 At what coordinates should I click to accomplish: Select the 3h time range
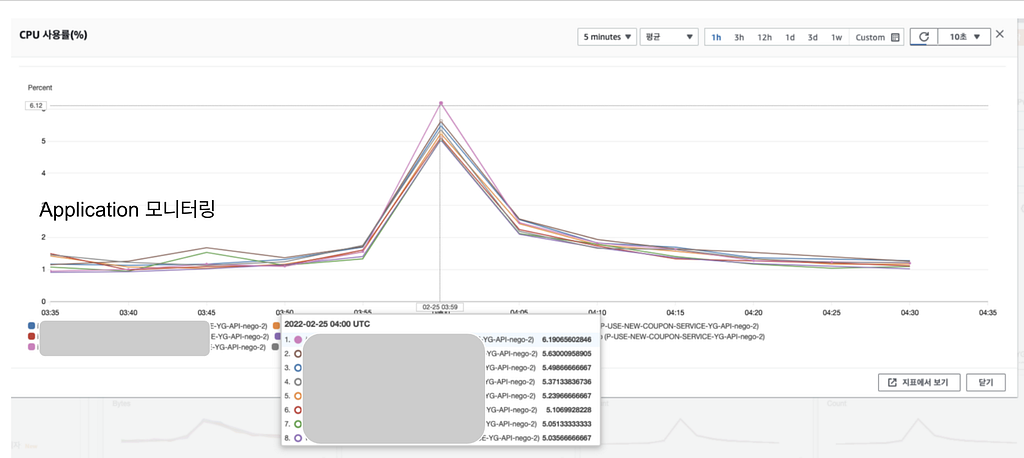pyautogui.click(x=739, y=37)
